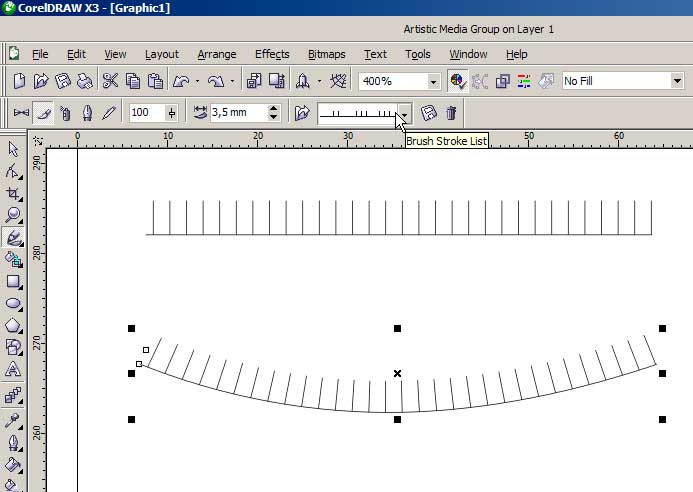Increase the artistic media width stepper
The image size is (693, 492).
click(x=274, y=109)
